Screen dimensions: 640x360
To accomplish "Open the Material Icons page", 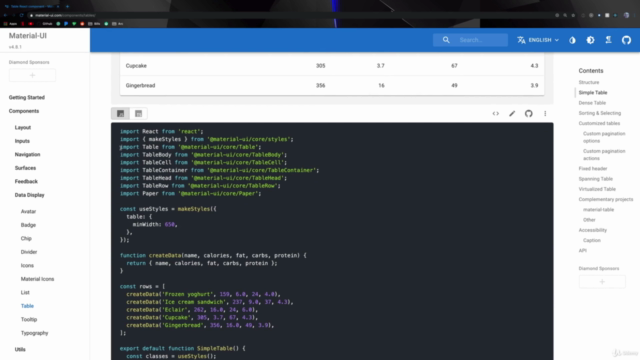I will [37, 279].
